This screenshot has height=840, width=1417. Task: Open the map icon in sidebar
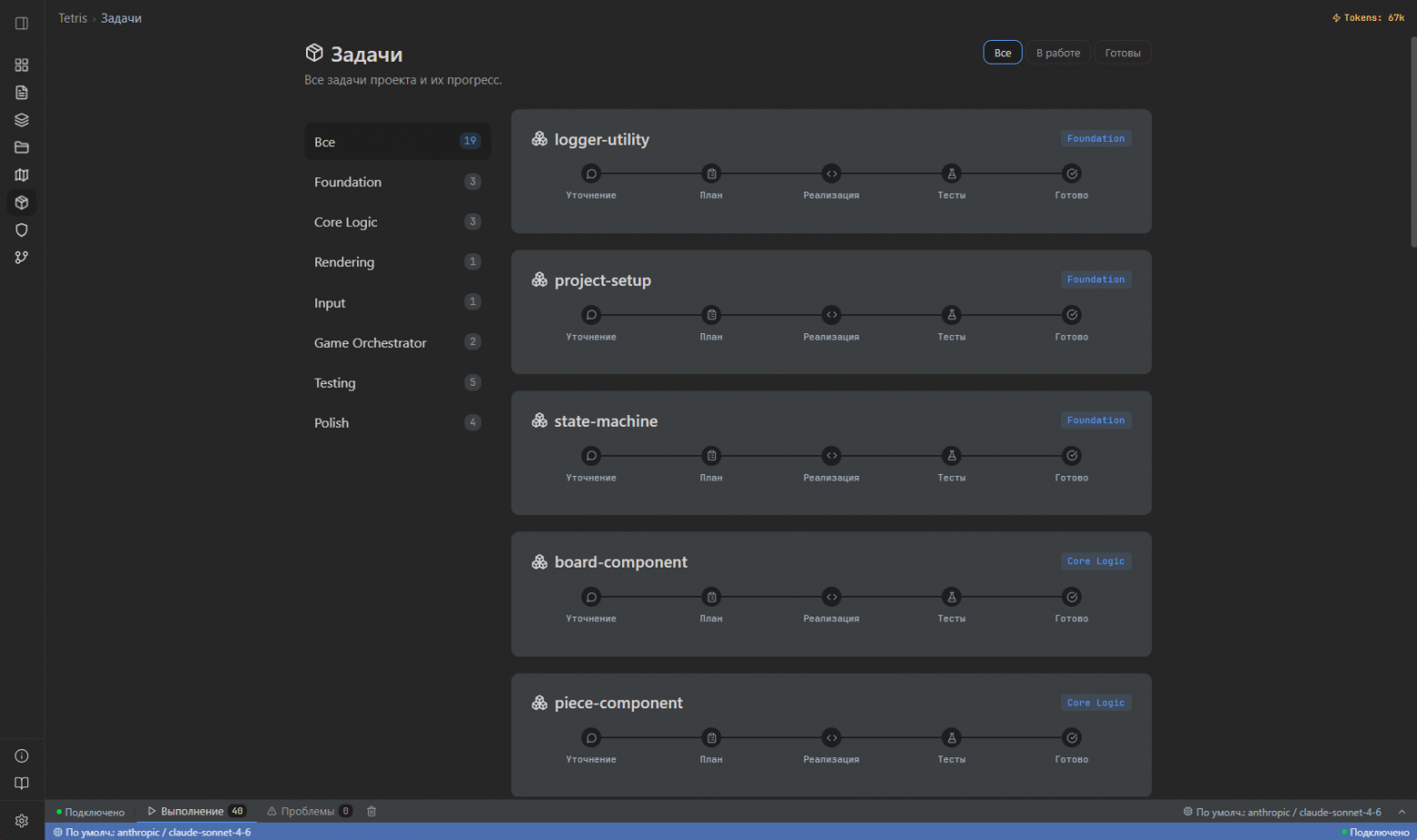[x=22, y=175]
